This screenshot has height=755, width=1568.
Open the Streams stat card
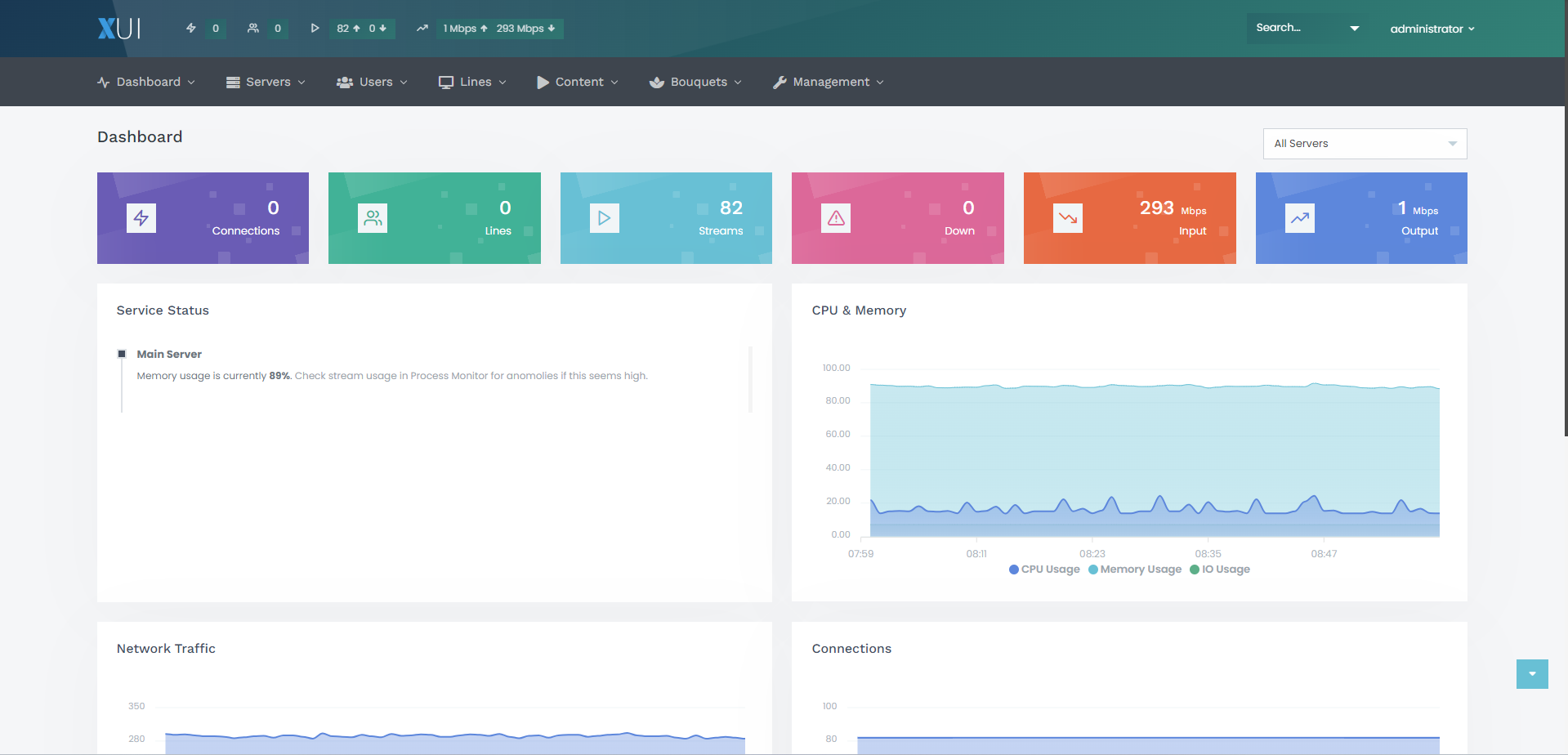666,218
